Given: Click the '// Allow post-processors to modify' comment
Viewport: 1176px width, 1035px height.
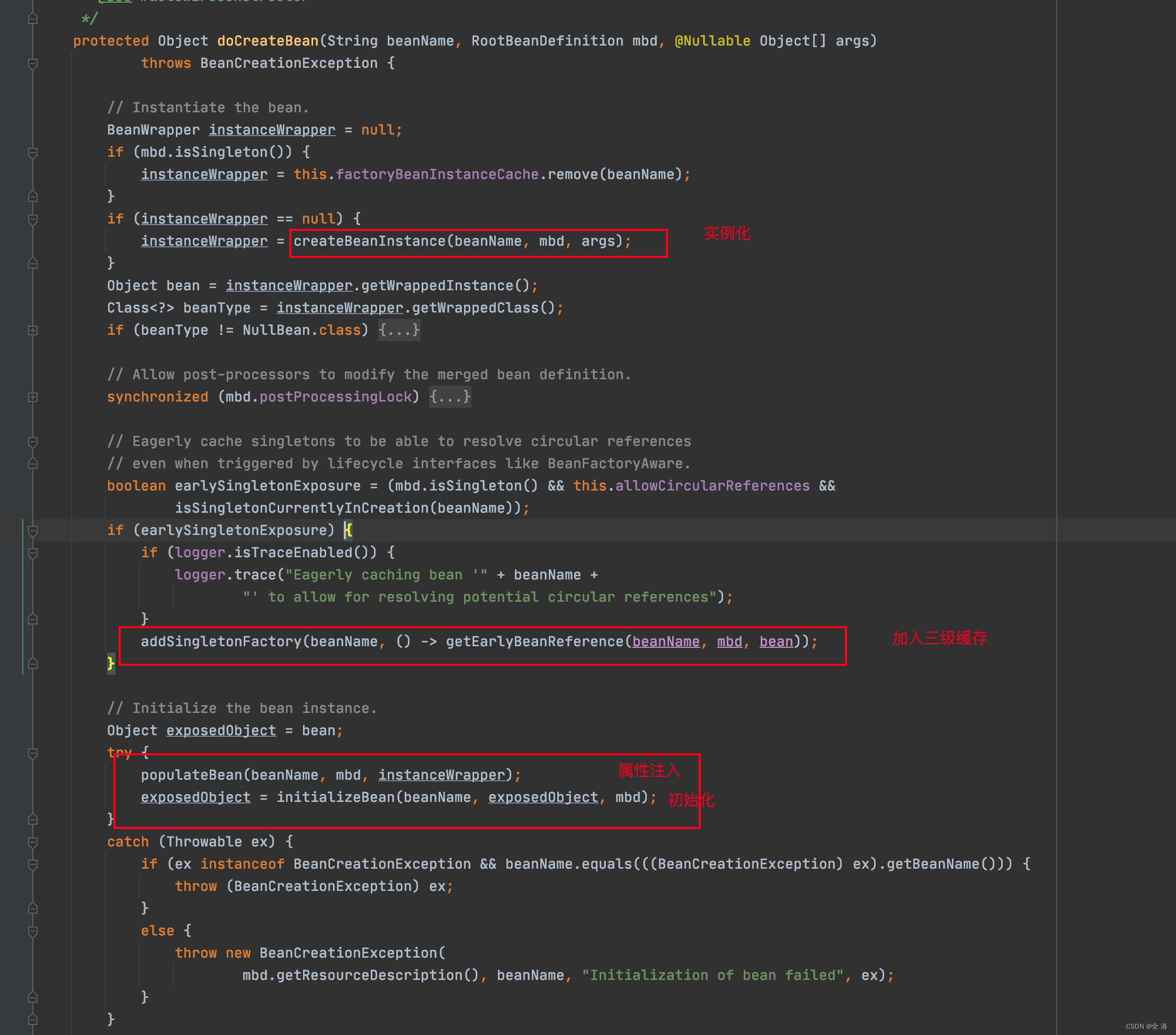Looking at the screenshot, I should [369, 374].
